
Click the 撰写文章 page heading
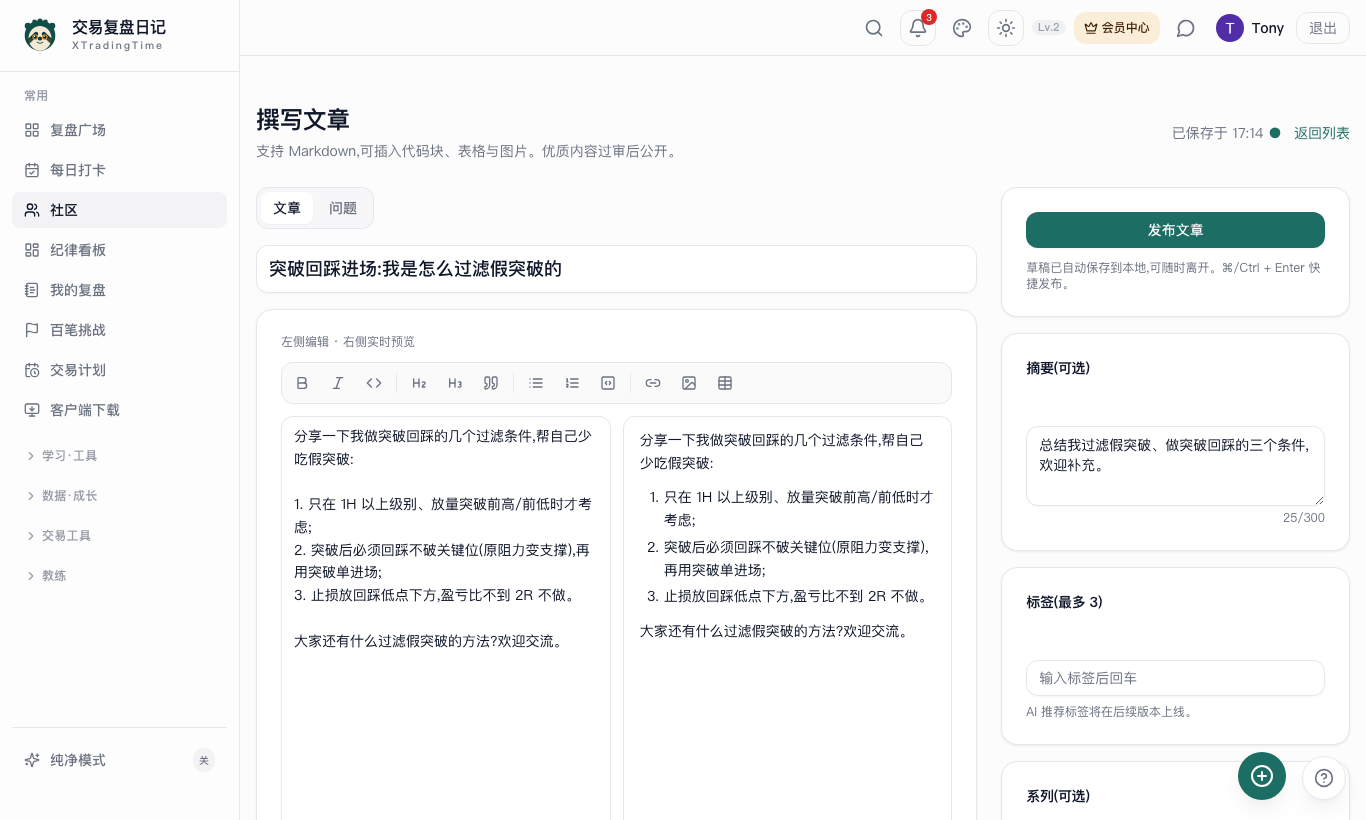(x=303, y=120)
